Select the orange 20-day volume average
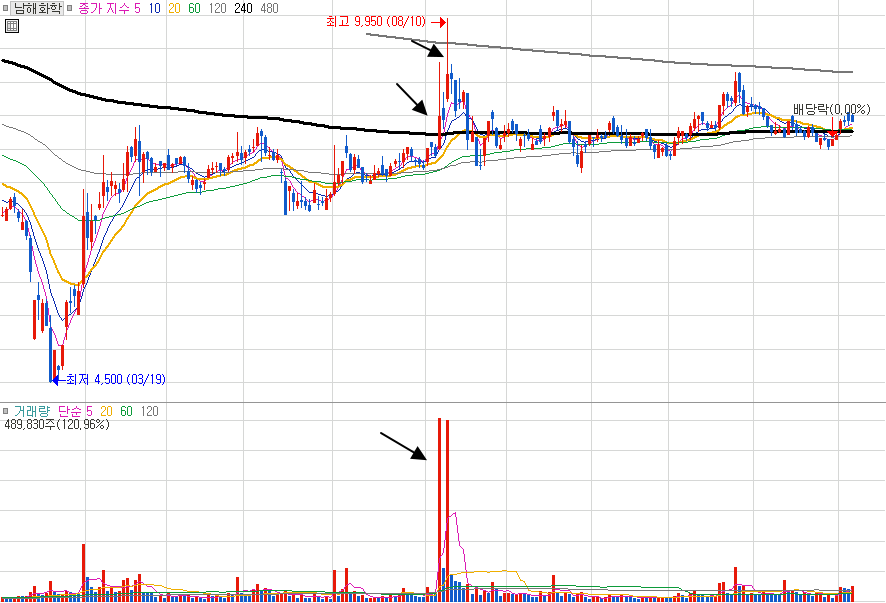This screenshot has height=603, width=886. pos(106,411)
